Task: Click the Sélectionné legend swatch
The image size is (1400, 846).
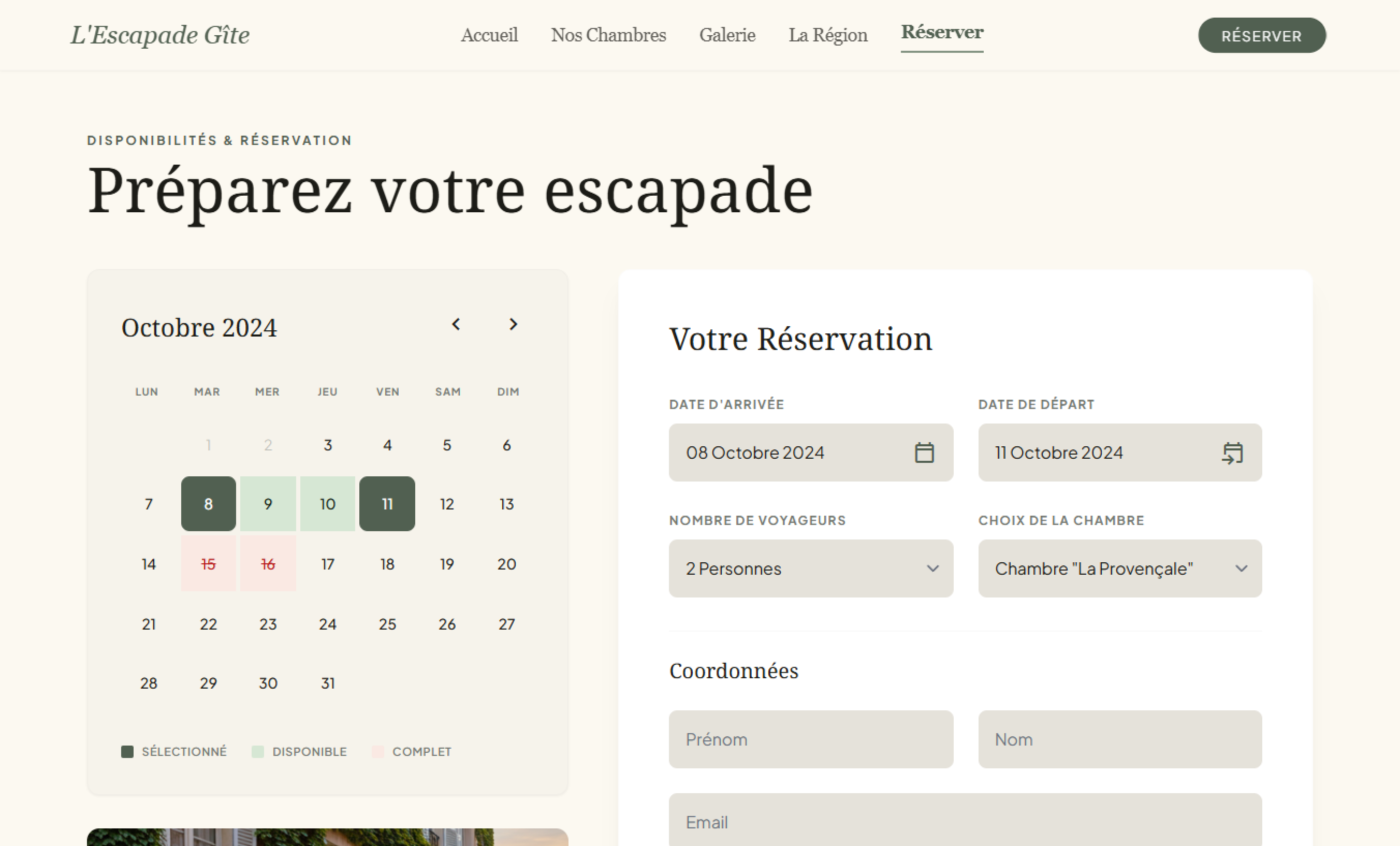Action: pos(127,752)
